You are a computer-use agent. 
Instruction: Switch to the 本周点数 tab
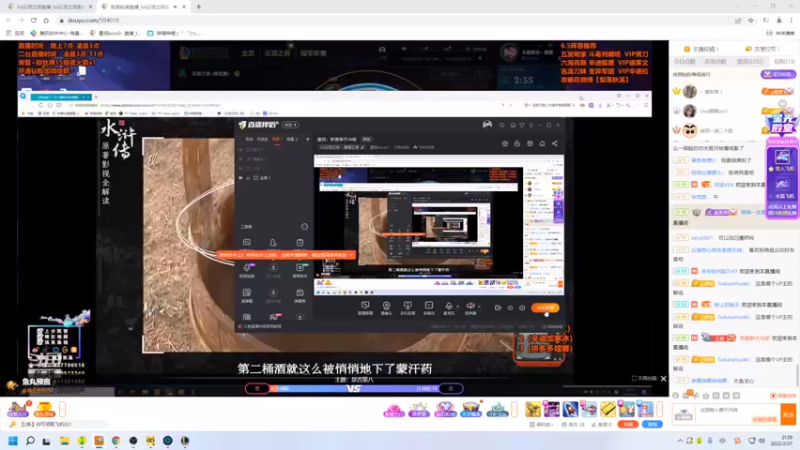point(715,61)
